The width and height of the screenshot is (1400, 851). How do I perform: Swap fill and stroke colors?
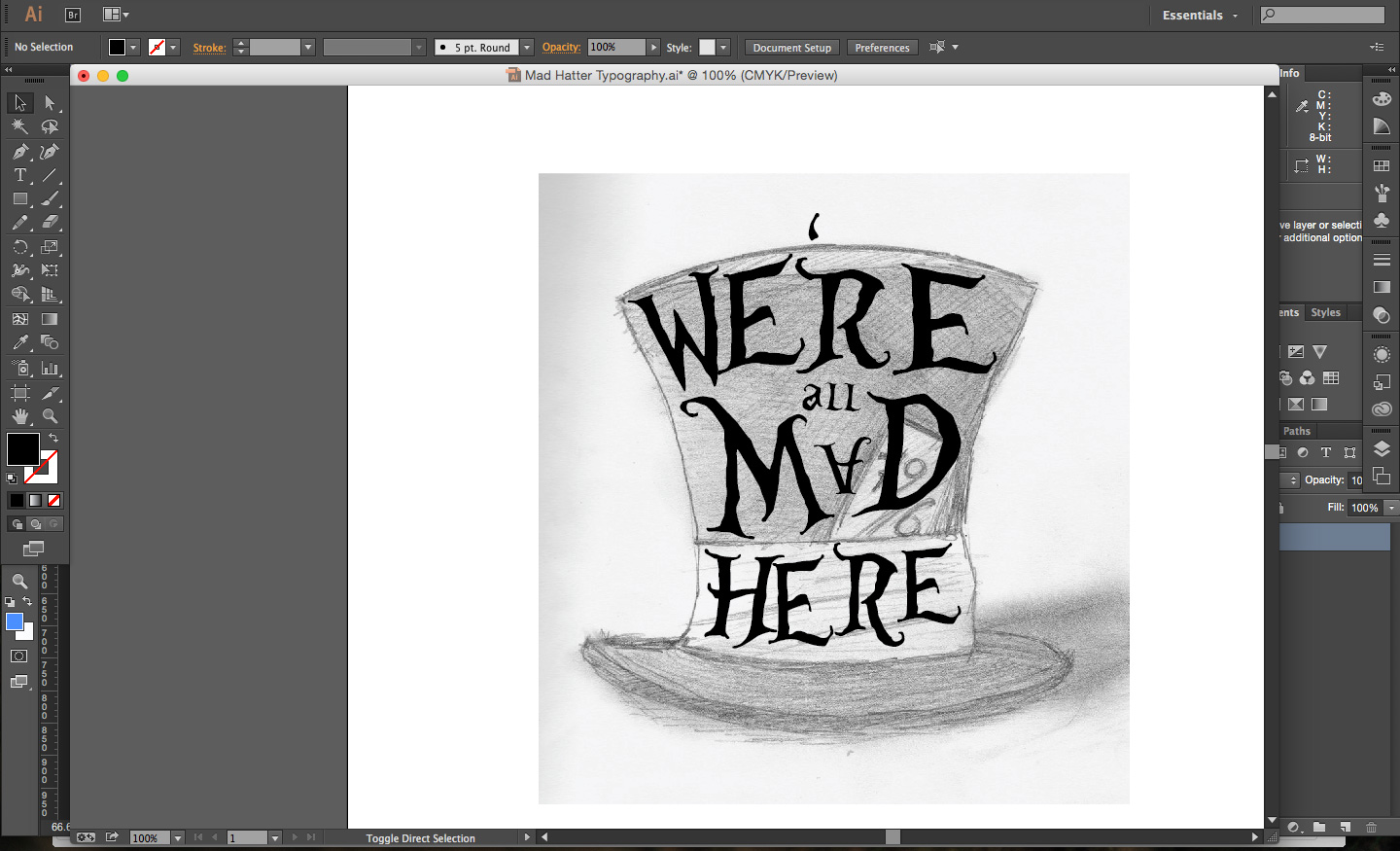point(53,438)
